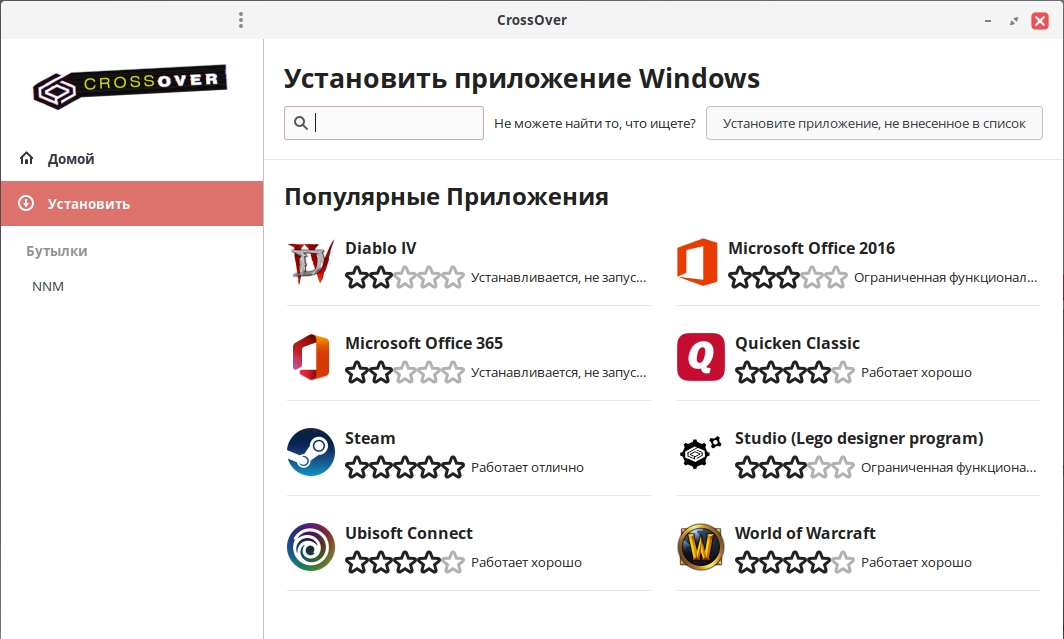Viewport: 1064px width, 639px height.
Task: Click the magnifier icon in the search box
Action: click(301, 123)
